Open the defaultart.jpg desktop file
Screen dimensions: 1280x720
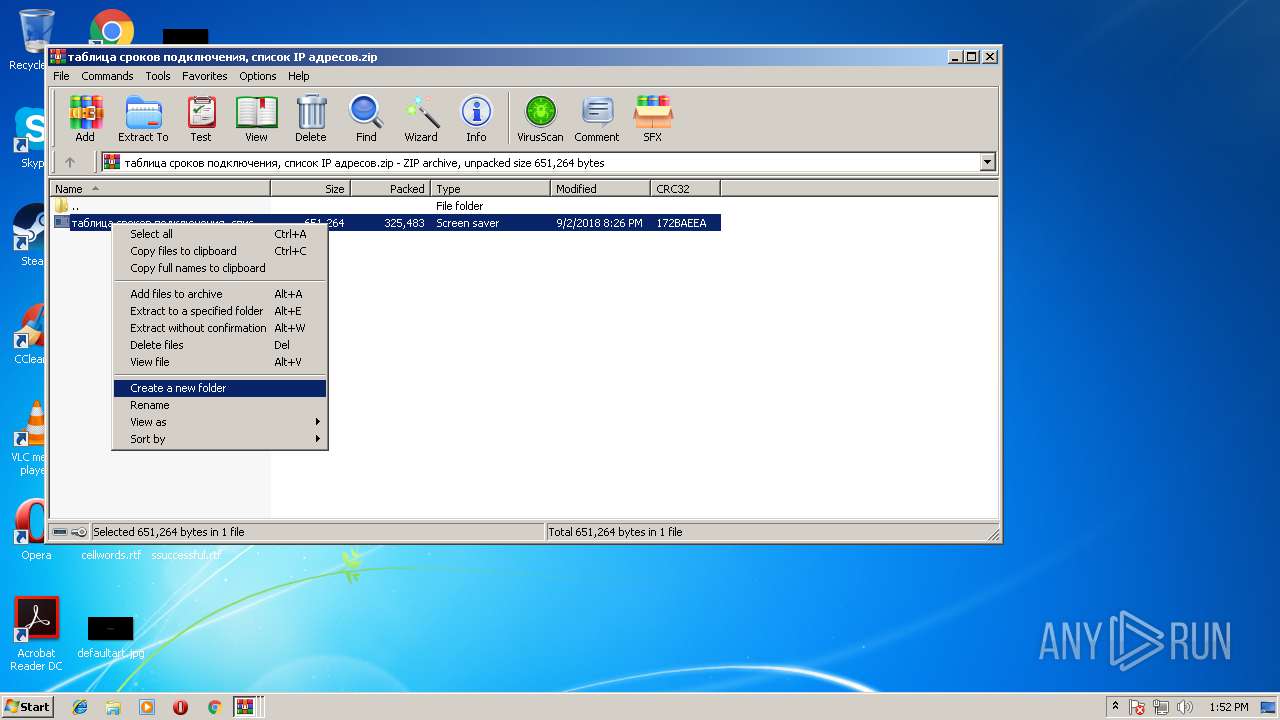pos(110,638)
